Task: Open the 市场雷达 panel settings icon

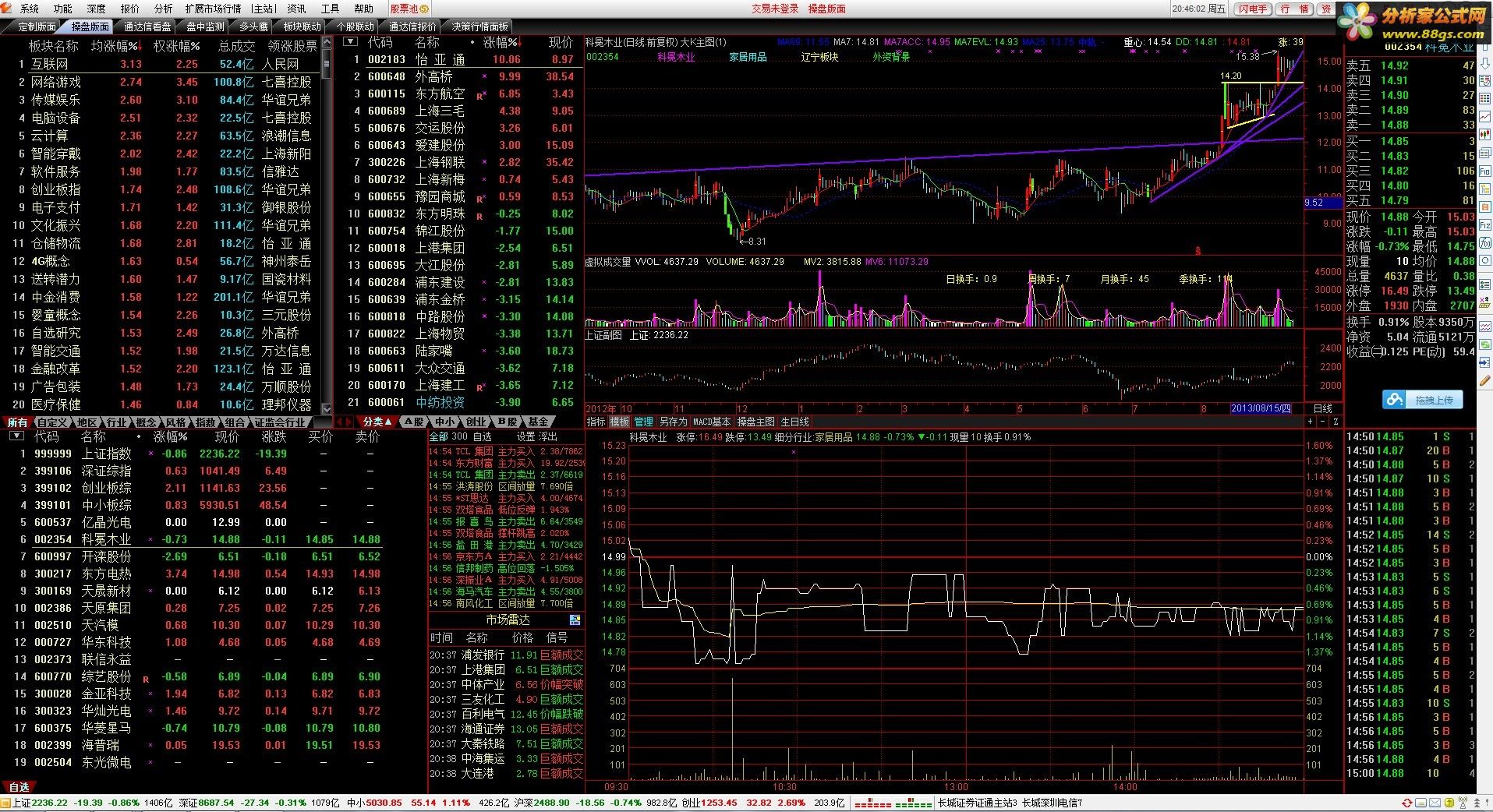Action: click(x=575, y=620)
